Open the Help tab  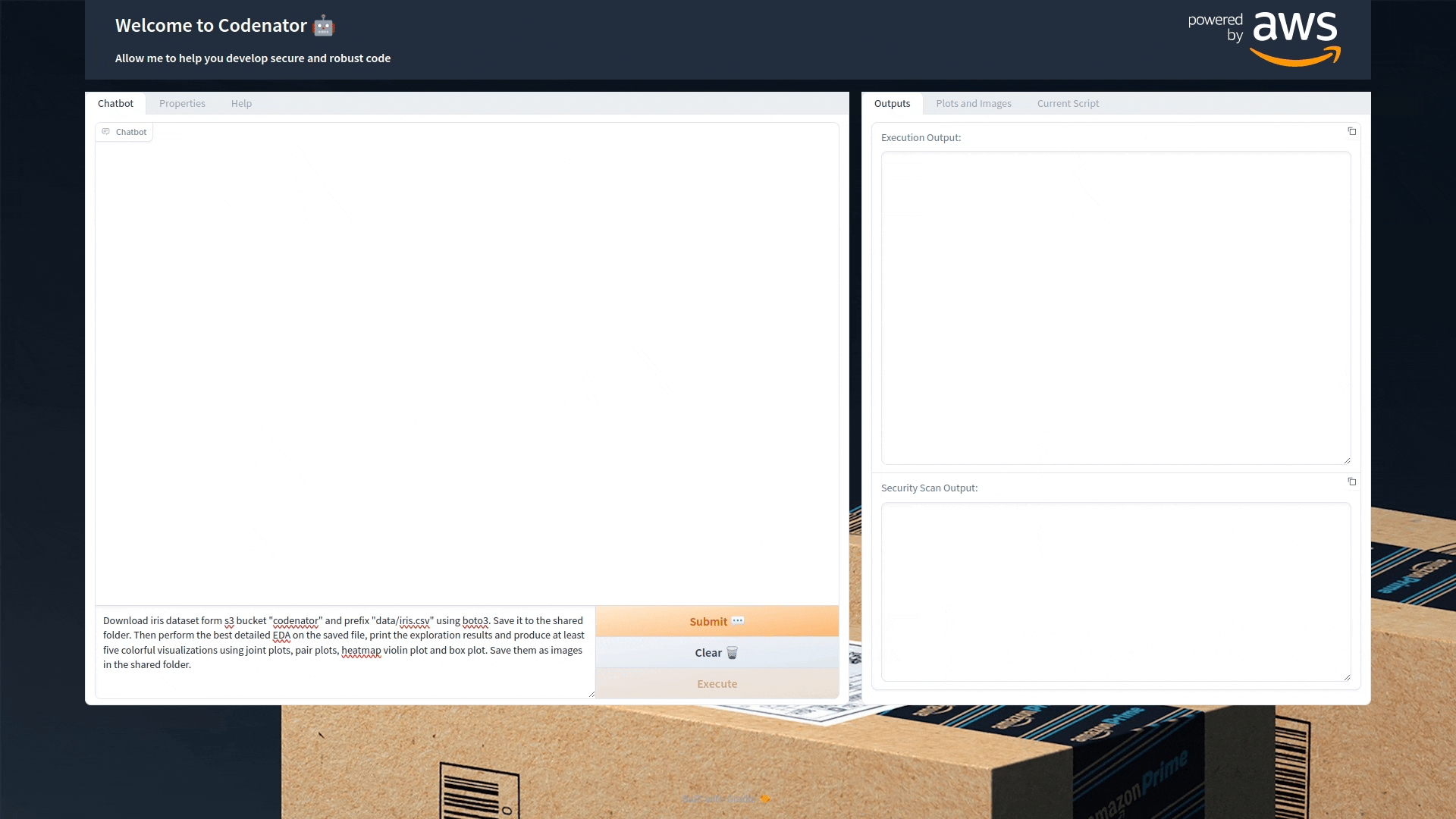241,104
